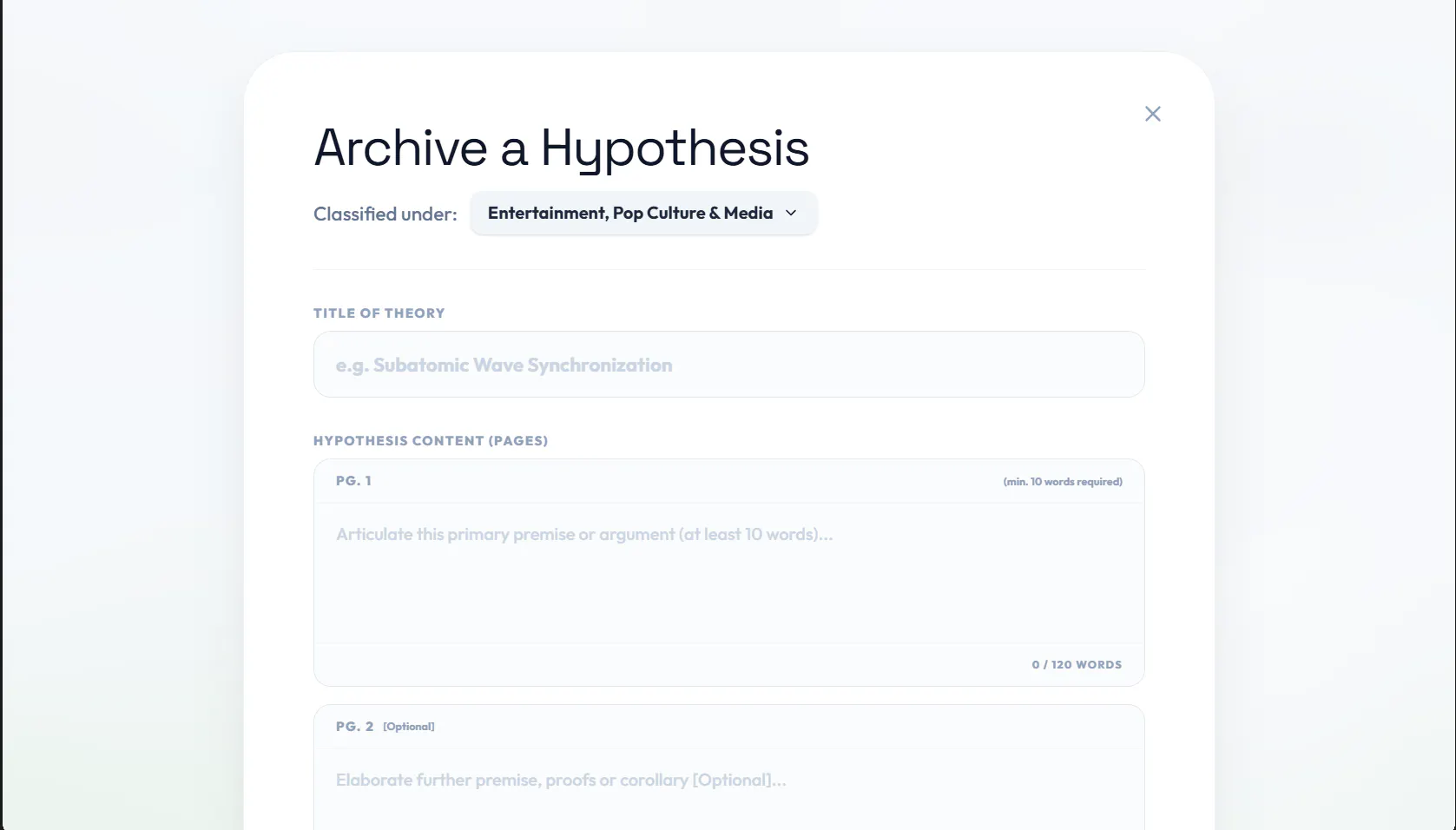
Task: Open the Entertainment, Pop Culture & Media dropdown
Action: tap(643, 213)
